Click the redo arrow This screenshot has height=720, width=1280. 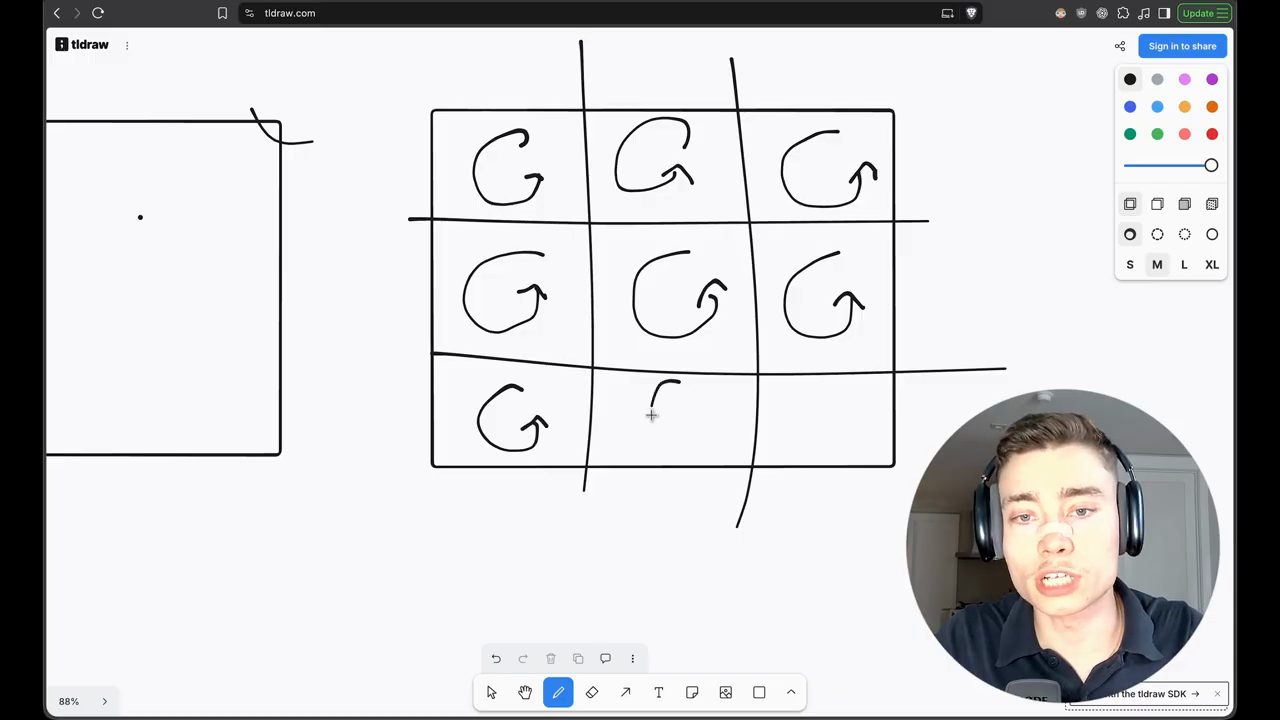point(523,659)
